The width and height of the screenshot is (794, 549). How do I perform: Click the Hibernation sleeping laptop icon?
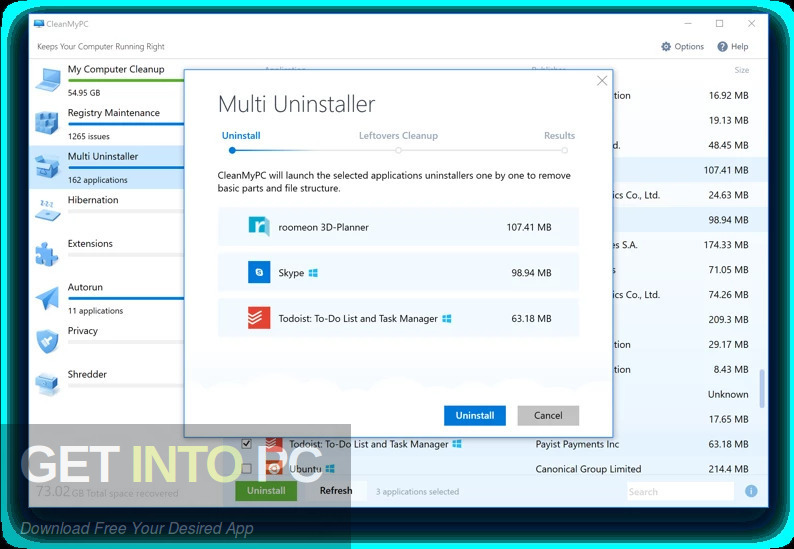coord(48,211)
